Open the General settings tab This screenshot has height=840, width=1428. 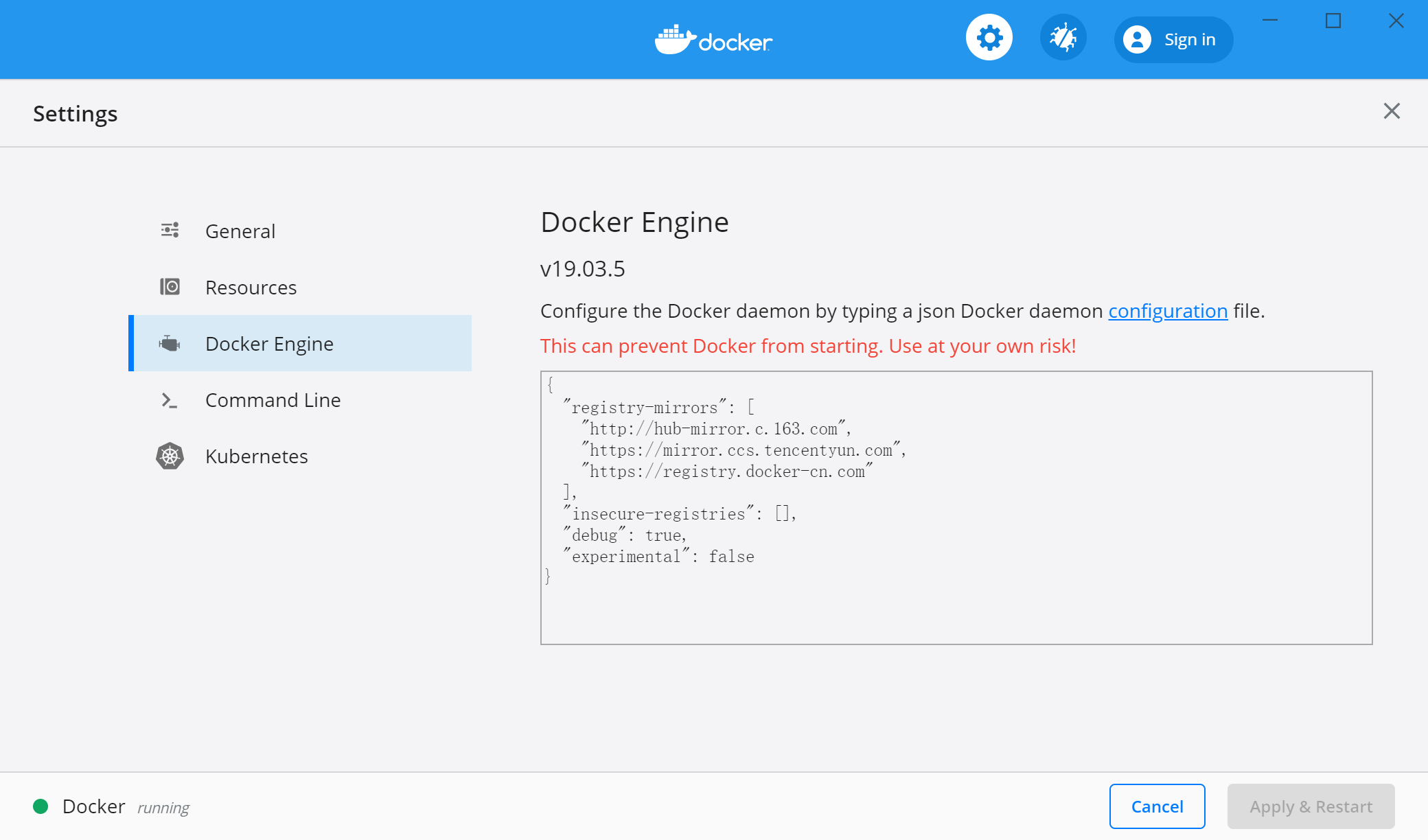tap(300, 231)
